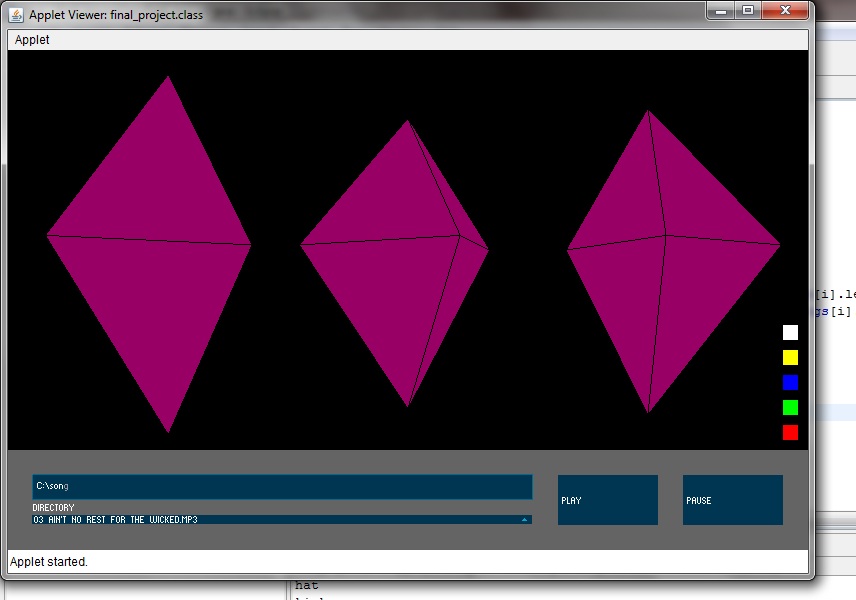Image resolution: width=856 pixels, height=600 pixels.
Task: Maximize the Applet Viewer window
Action: tap(748, 10)
